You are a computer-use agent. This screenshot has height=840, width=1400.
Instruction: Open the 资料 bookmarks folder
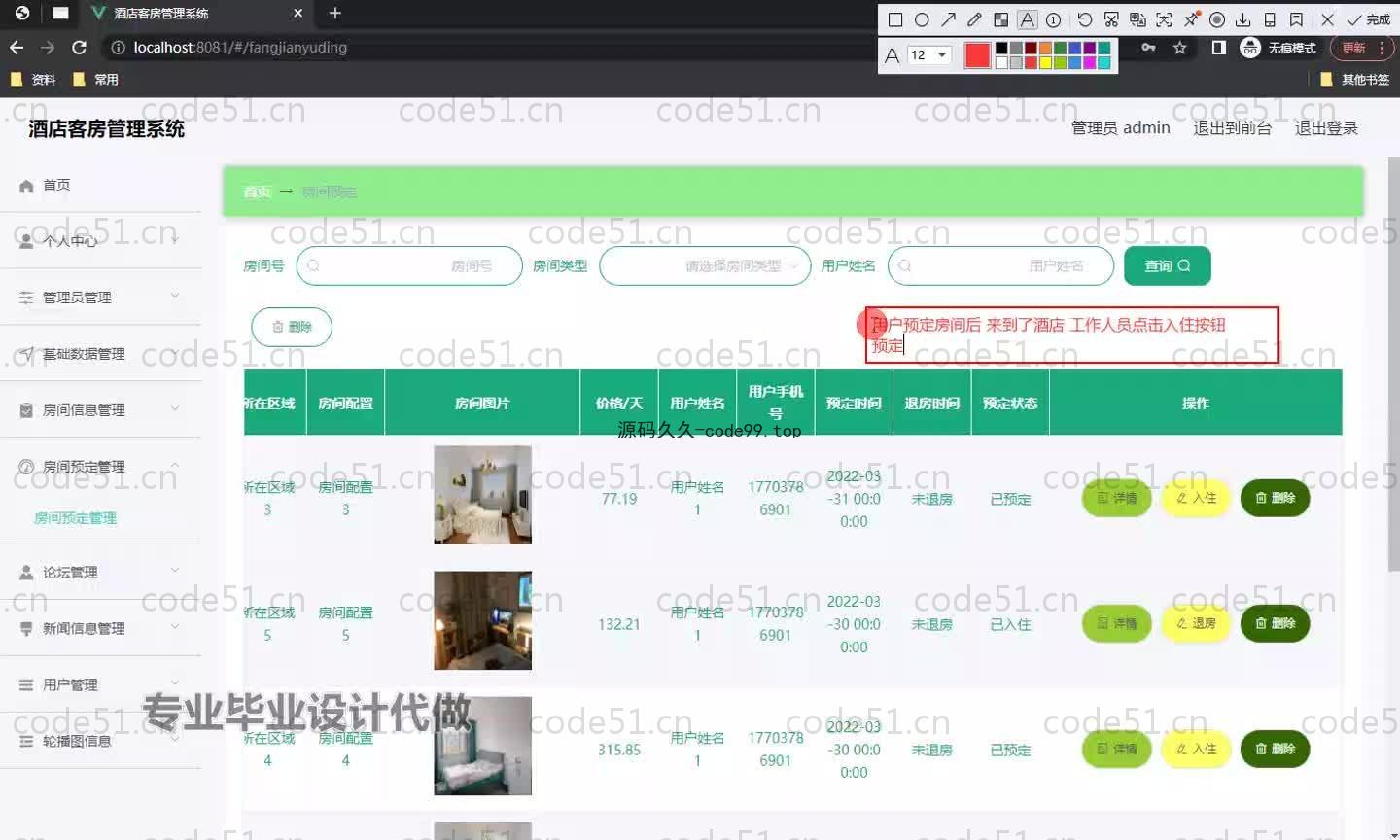point(33,80)
